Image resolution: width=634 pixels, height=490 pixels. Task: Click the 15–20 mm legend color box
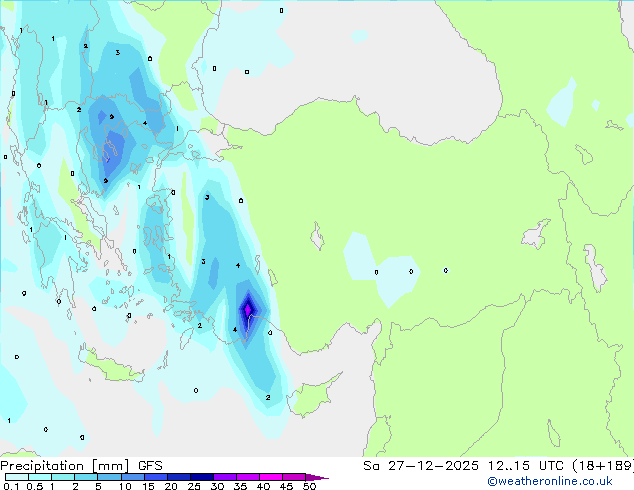coord(155,477)
